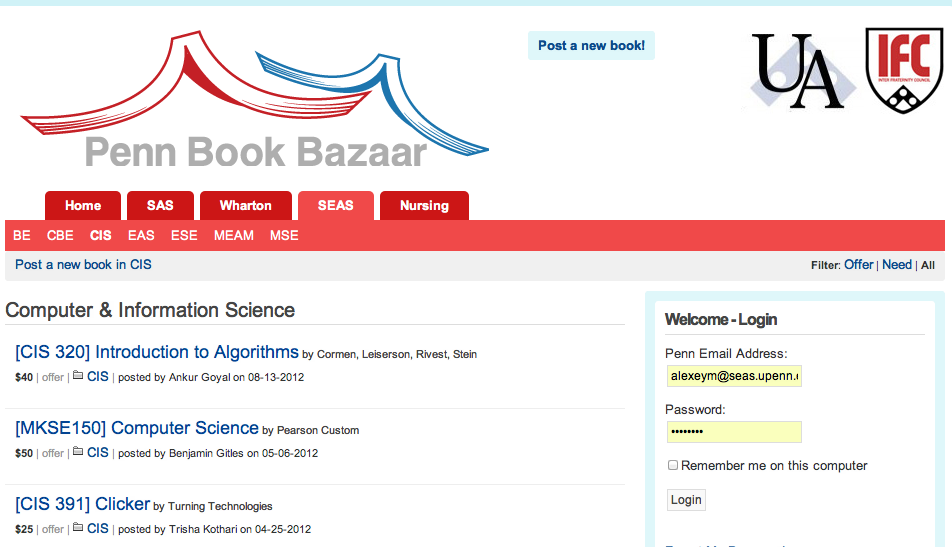Click posted by Benjamin Gitles text

click(218, 454)
